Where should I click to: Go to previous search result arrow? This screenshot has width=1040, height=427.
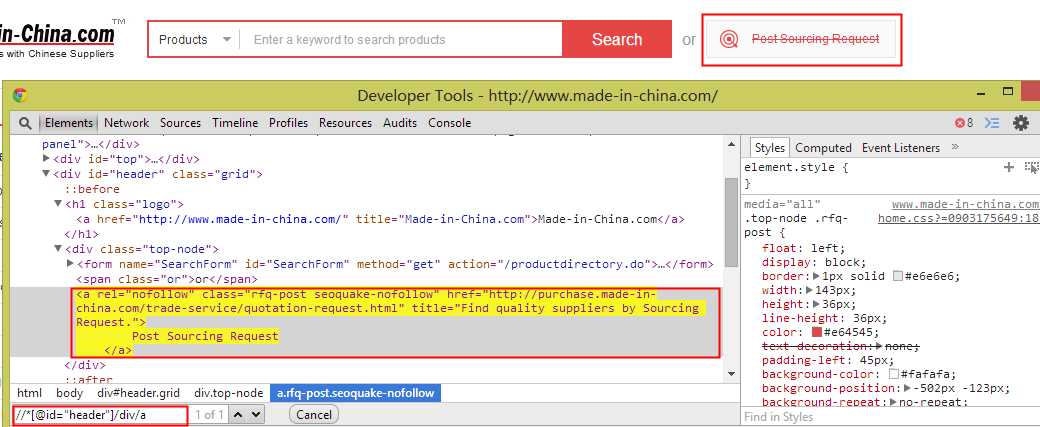point(238,415)
